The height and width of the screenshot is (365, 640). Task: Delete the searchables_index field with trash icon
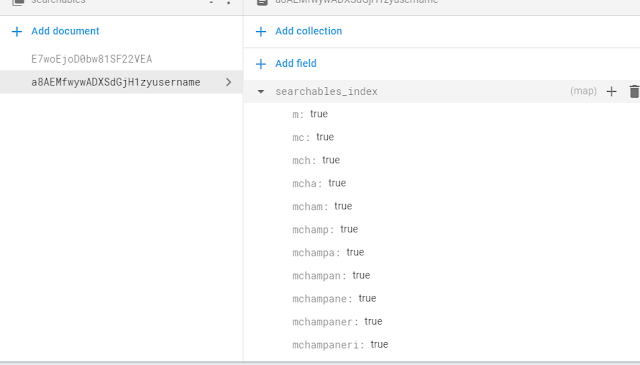[634, 91]
